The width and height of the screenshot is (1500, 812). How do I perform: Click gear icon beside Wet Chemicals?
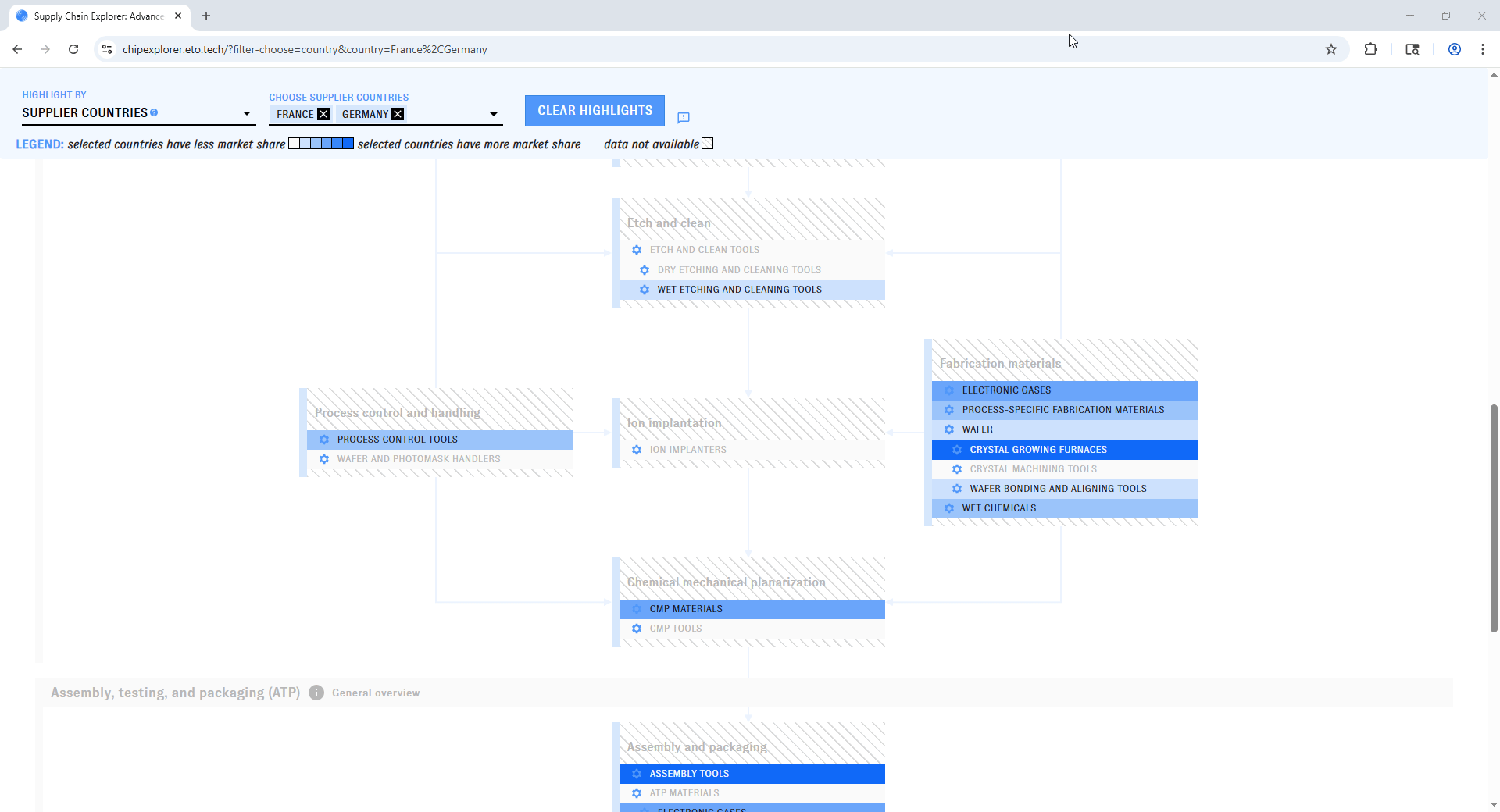[x=949, y=508]
